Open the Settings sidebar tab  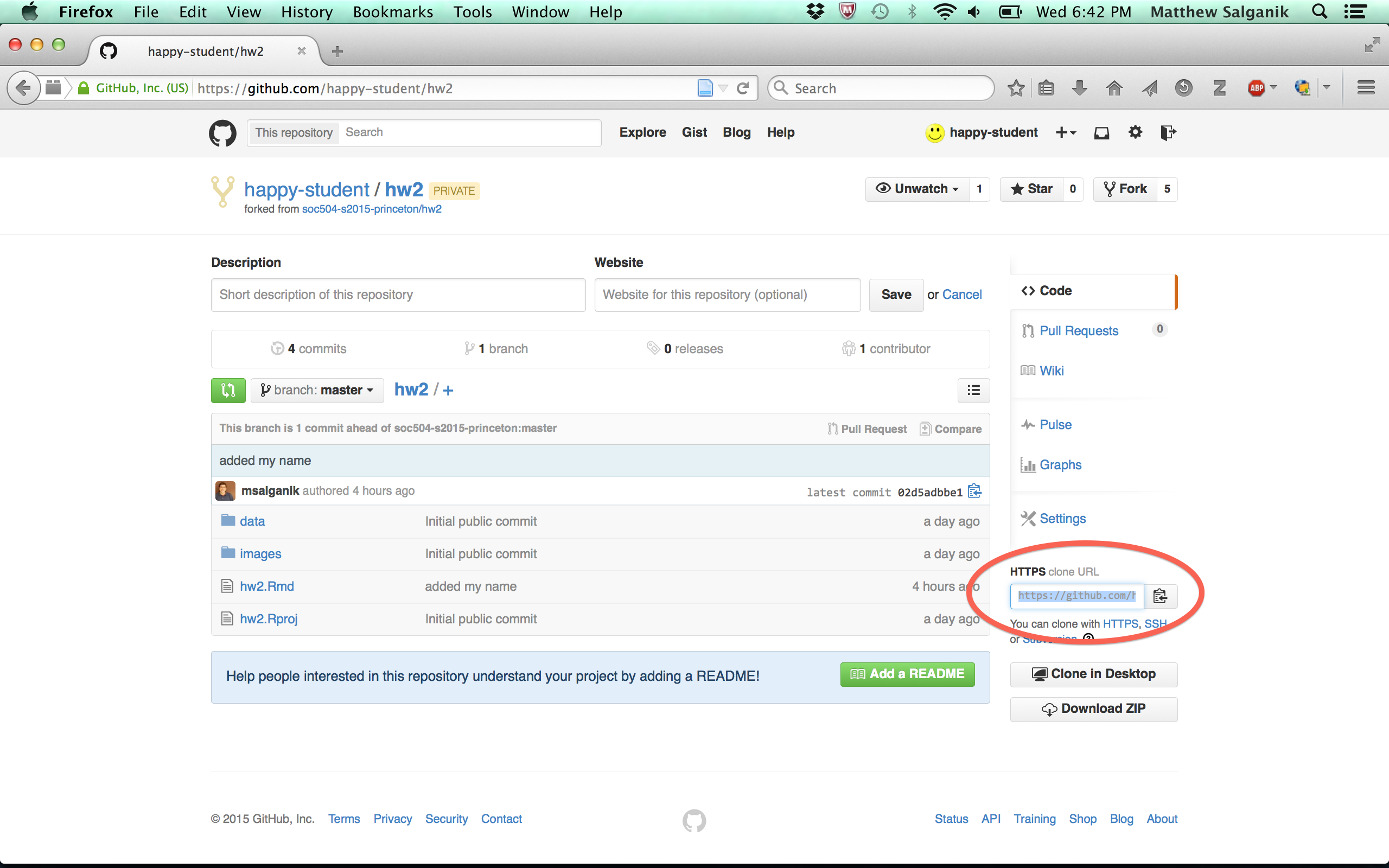[1062, 519]
